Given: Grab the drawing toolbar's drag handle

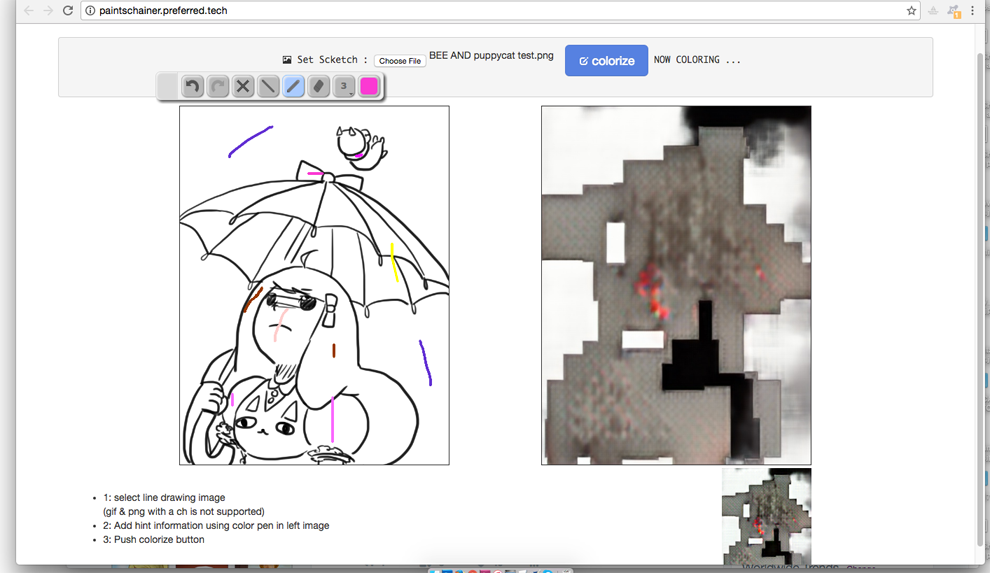Looking at the screenshot, I should (168, 86).
